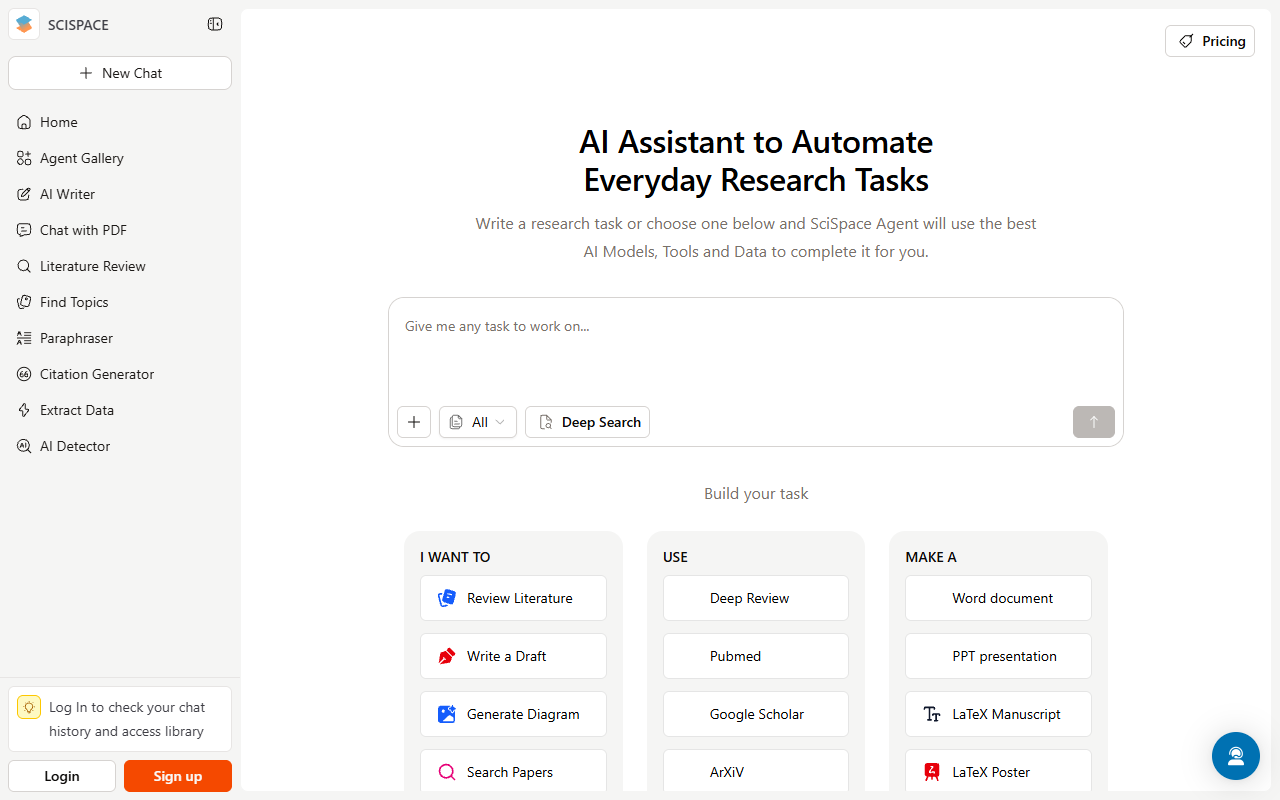This screenshot has height=800, width=1280.
Task: Open the support chat bubble
Action: click(1236, 756)
